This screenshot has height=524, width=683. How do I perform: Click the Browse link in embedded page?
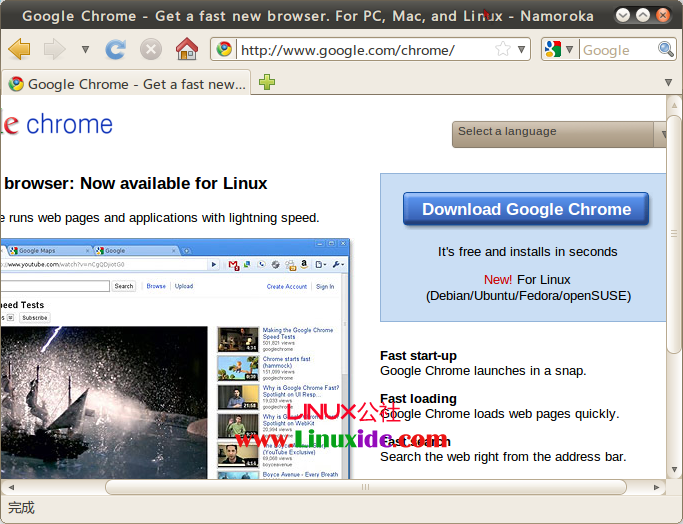click(x=156, y=286)
